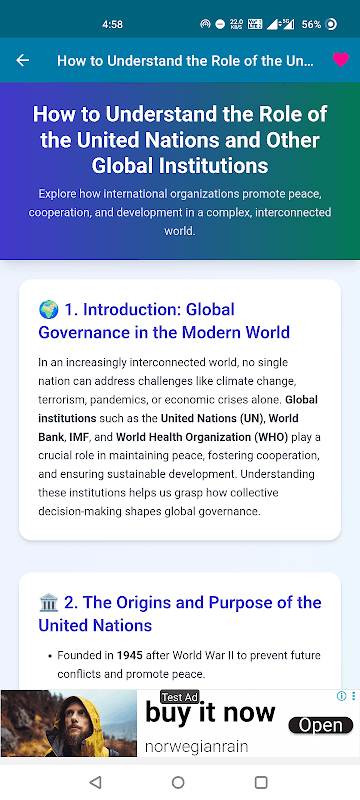360x800 pixels.
Task: Tap the main article title heading
Action: [180, 140]
